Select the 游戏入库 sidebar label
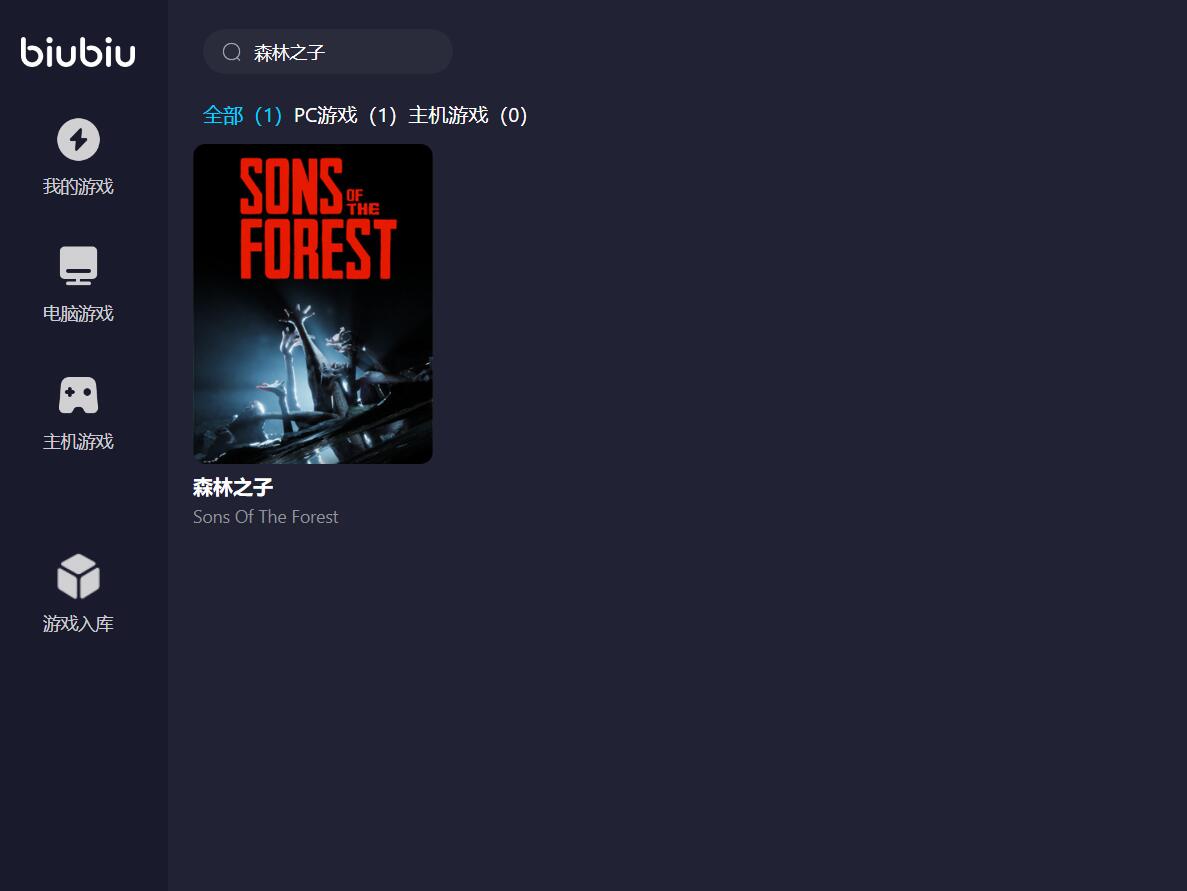 [78, 624]
